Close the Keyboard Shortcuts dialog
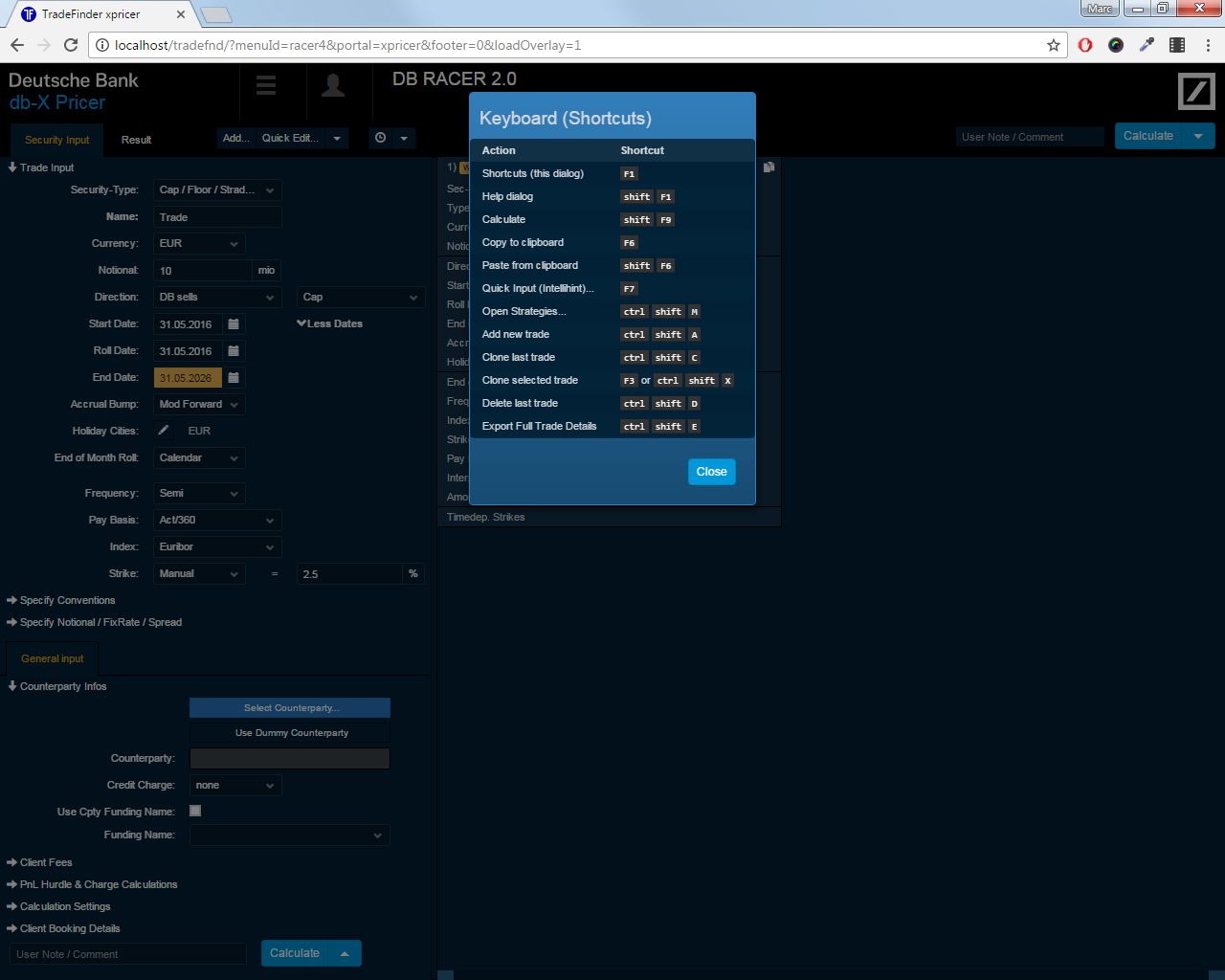The width and height of the screenshot is (1225, 980). (x=711, y=472)
